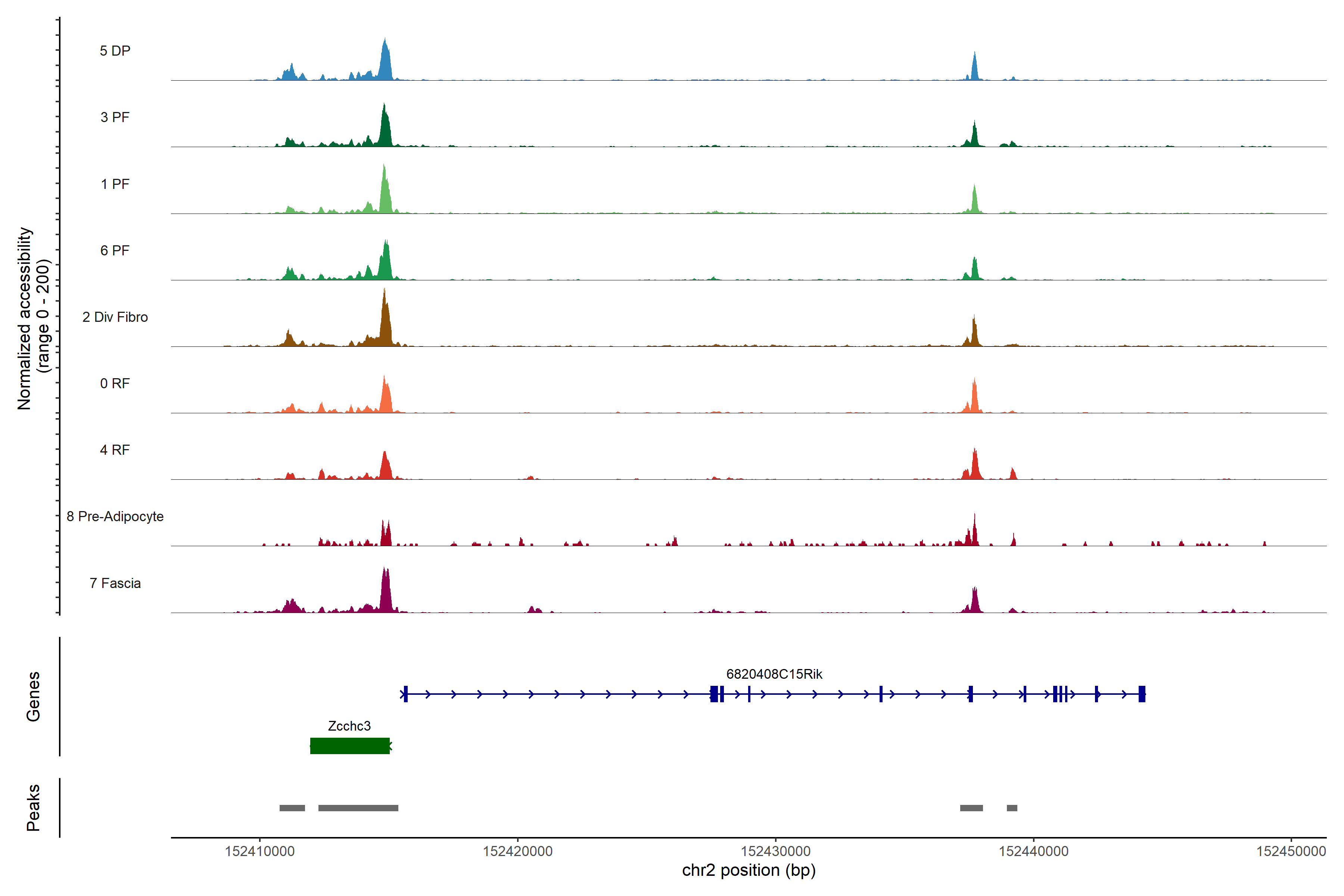
Task: Click the 2 Div Fibro track label
Action: (x=115, y=317)
